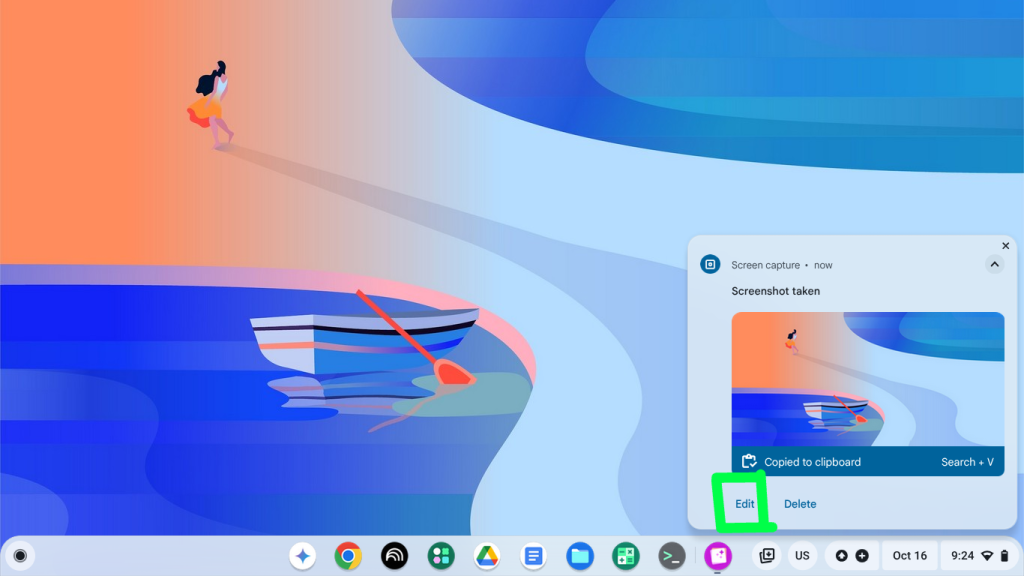Collapse the Screen capture notification
The height and width of the screenshot is (576, 1024).
click(x=994, y=264)
